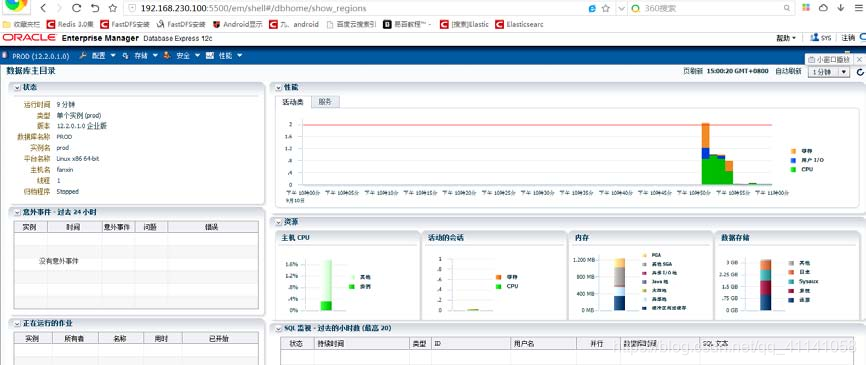
Task: Open the dropdown arrow beside 360 search
Action: (621, 8)
